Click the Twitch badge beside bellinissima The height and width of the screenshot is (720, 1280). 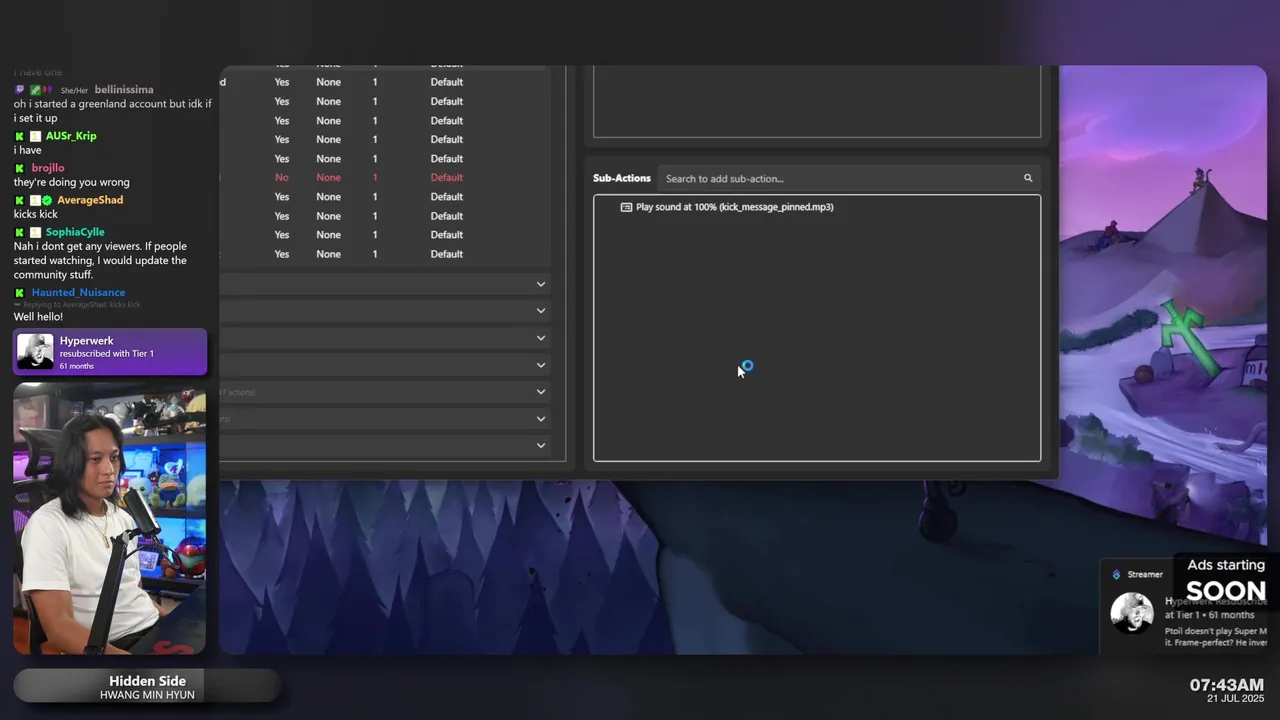click(x=19, y=90)
